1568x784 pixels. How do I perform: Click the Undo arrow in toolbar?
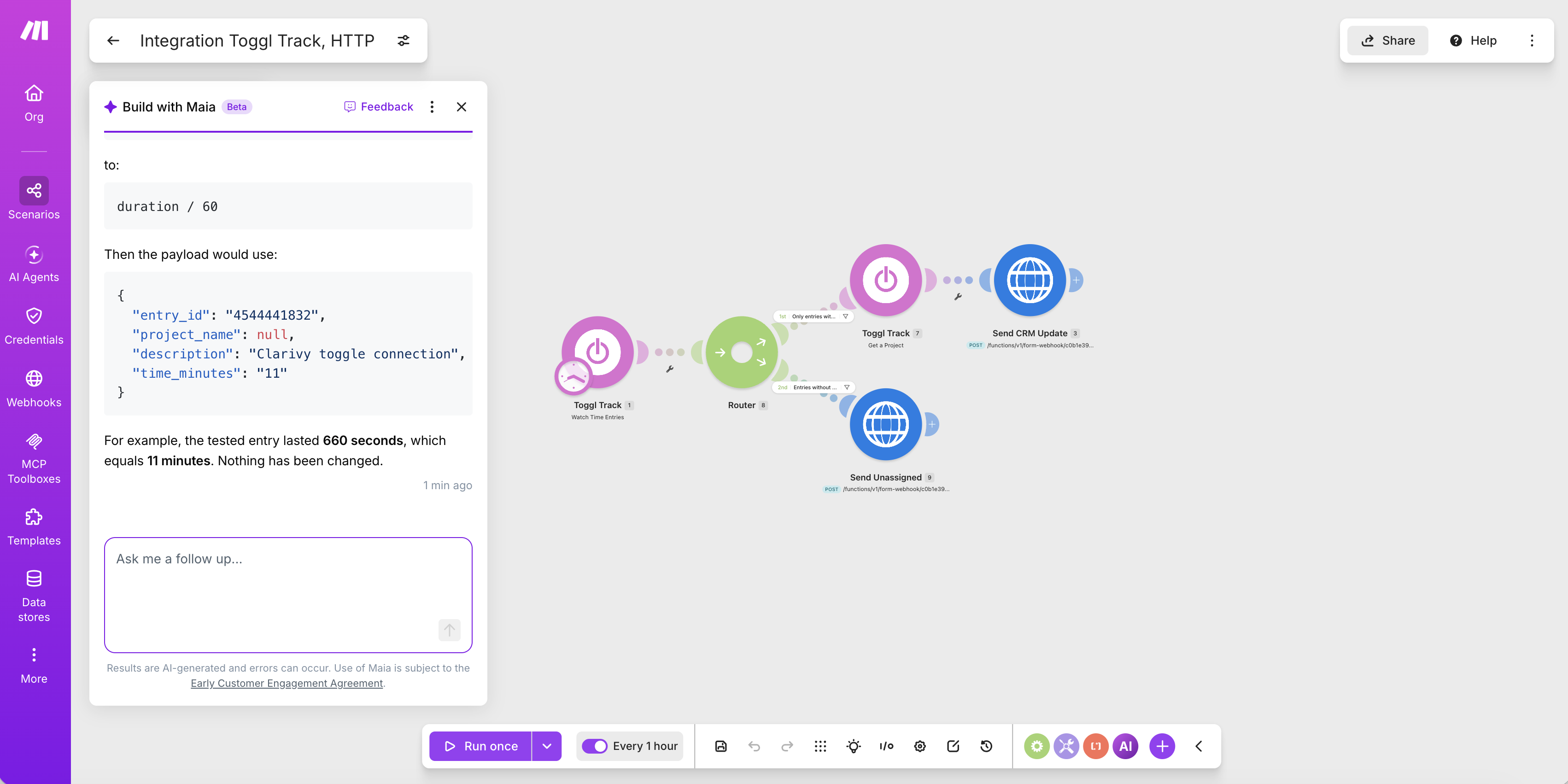pyautogui.click(x=754, y=746)
